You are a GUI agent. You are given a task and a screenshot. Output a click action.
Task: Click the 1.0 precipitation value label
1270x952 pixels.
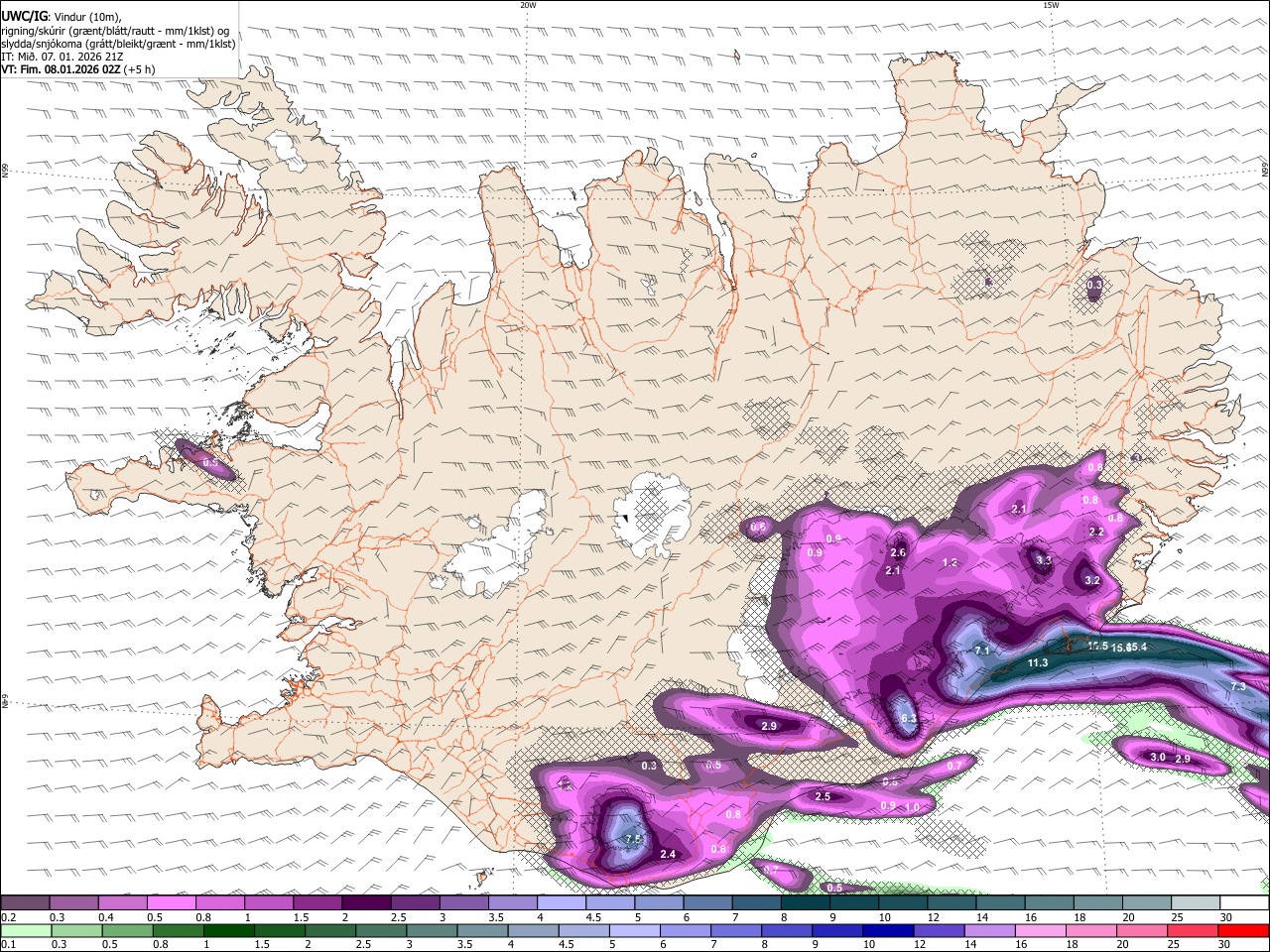[x=911, y=807]
